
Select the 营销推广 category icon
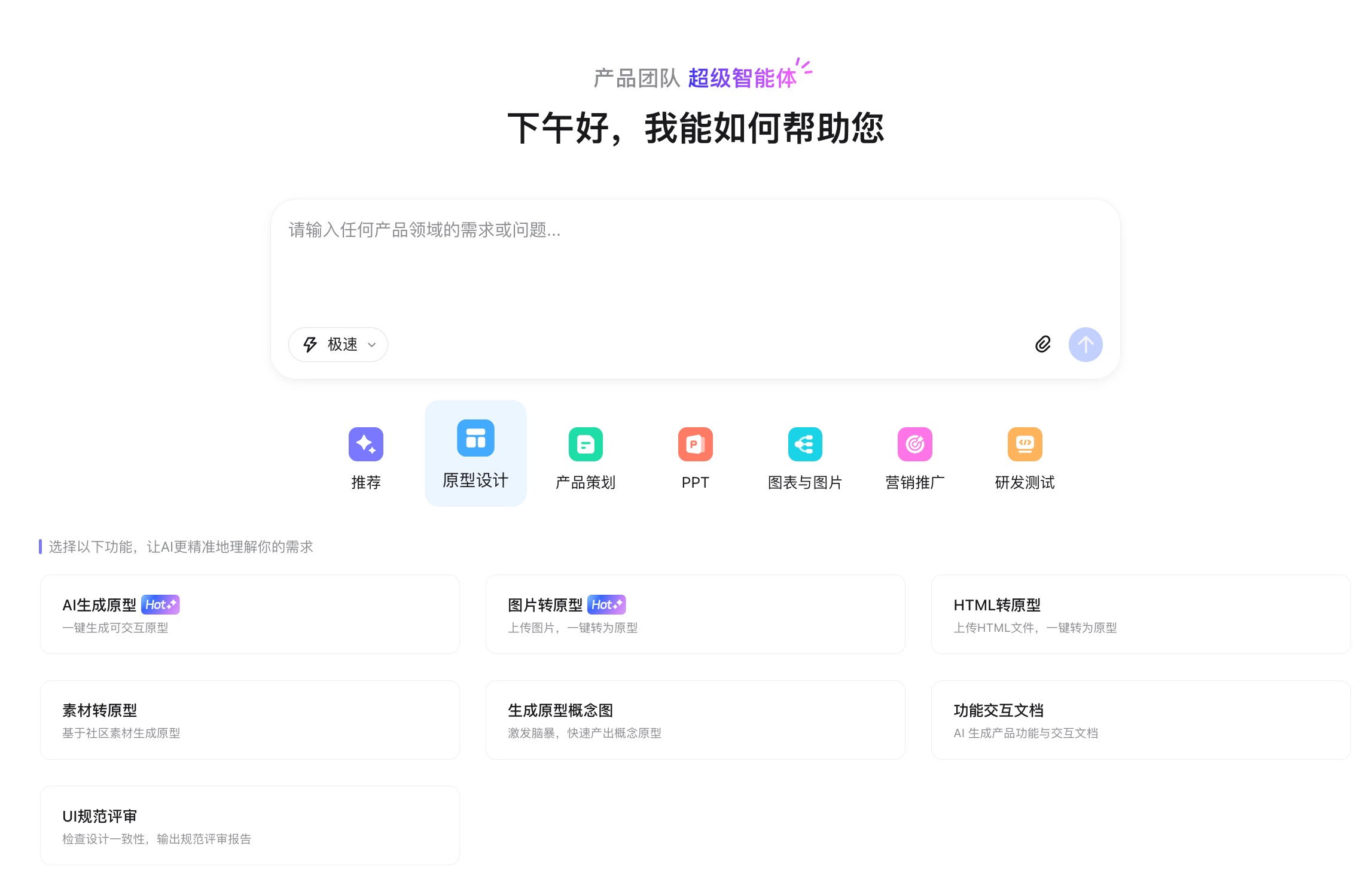coord(914,445)
